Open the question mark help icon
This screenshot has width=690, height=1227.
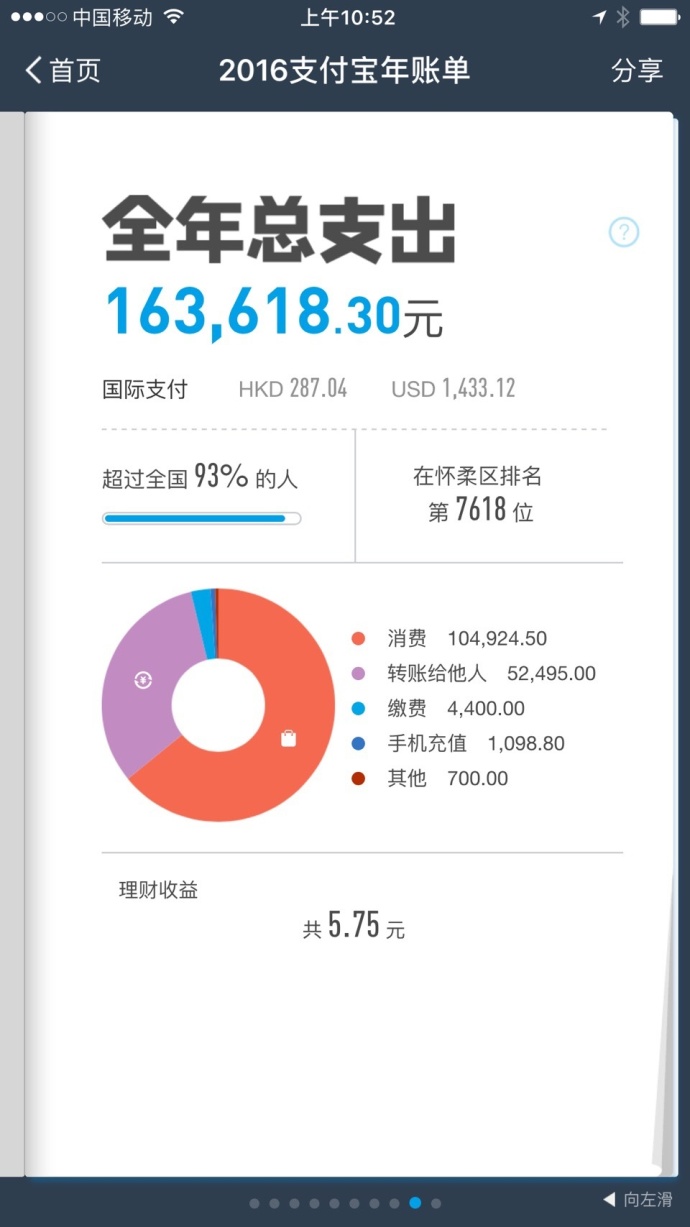[624, 232]
